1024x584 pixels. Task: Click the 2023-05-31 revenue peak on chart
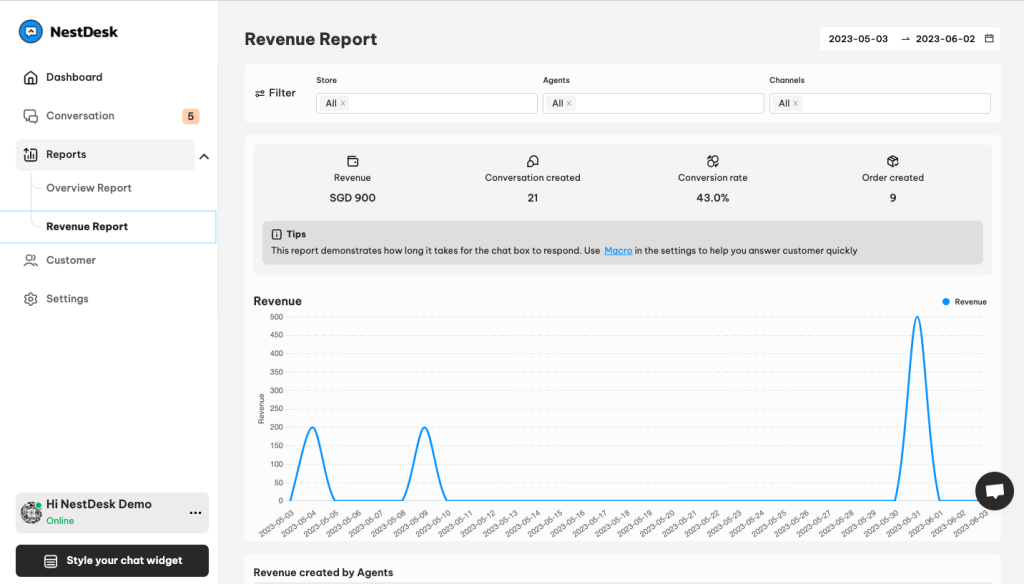coord(918,317)
